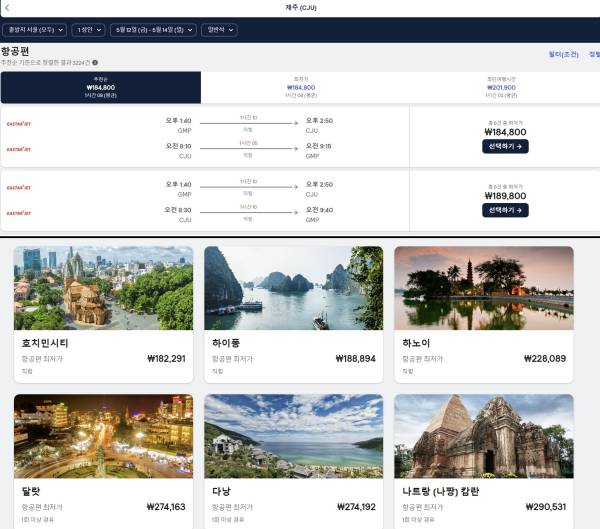
Task: Click the ₩184,800 price in the first result
Action: tap(505, 132)
